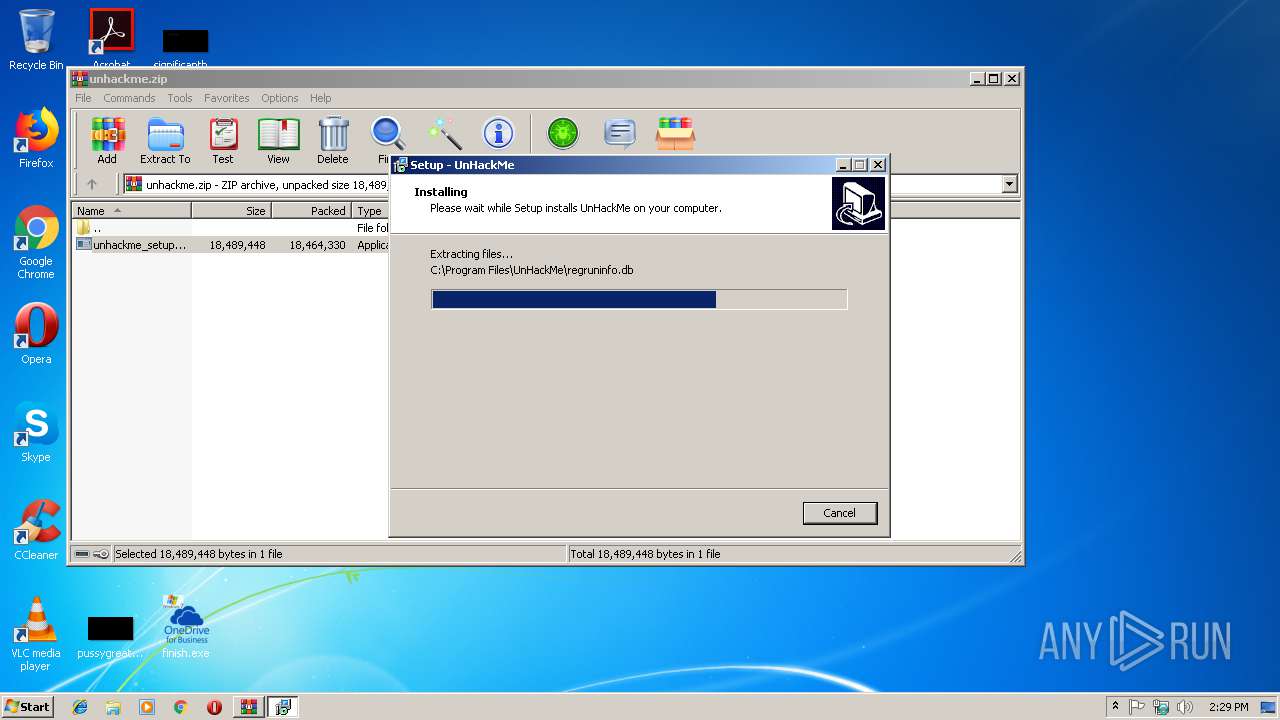1280x720 pixels.
Task: Click the archive path address field
Action: [255, 184]
